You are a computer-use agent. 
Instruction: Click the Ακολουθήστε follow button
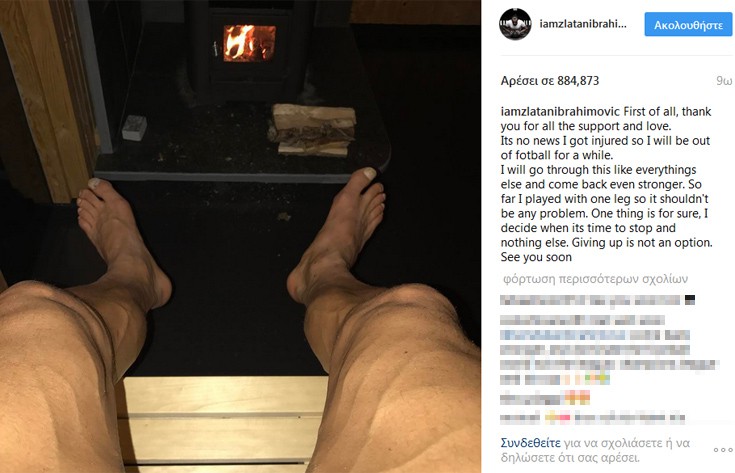coord(688,24)
